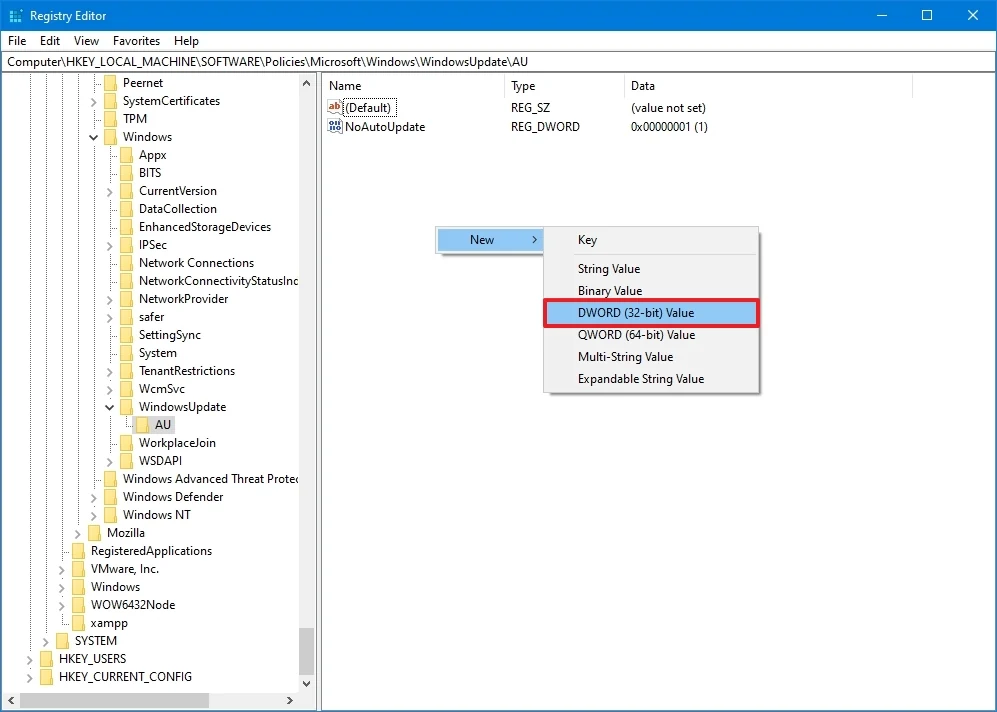The width and height of the screenshot is (997, 712).
Task: Click the AU key folder icon
Action: click(142, 425)
